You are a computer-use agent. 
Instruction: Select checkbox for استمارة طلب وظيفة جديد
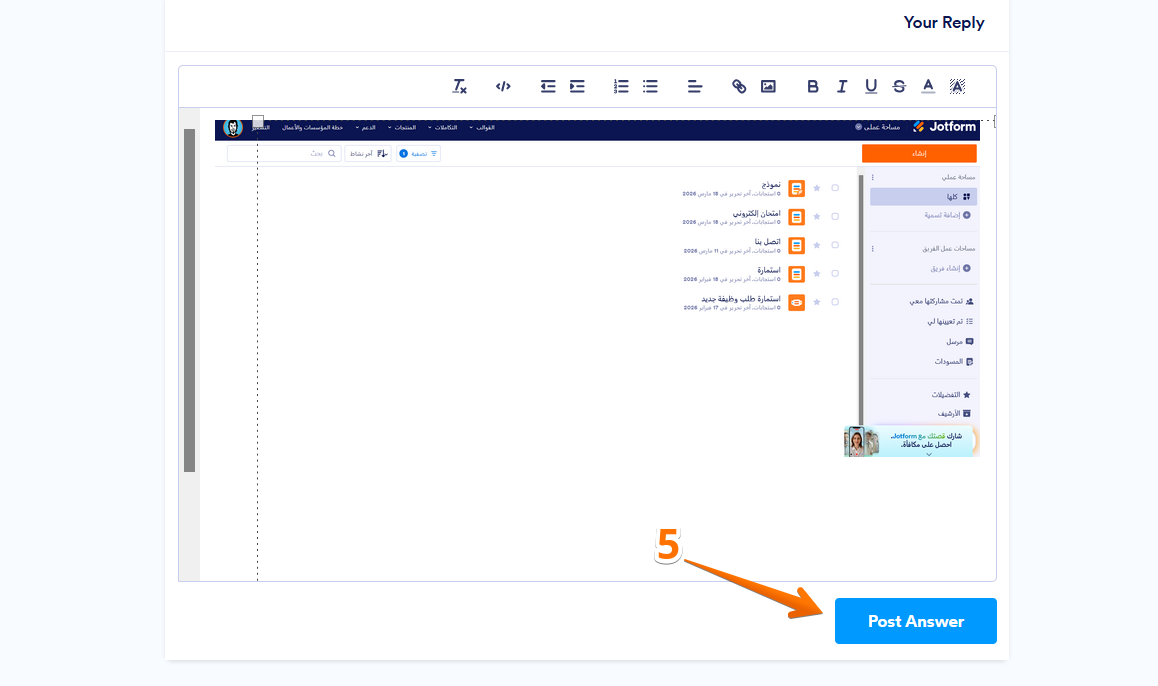835,302
